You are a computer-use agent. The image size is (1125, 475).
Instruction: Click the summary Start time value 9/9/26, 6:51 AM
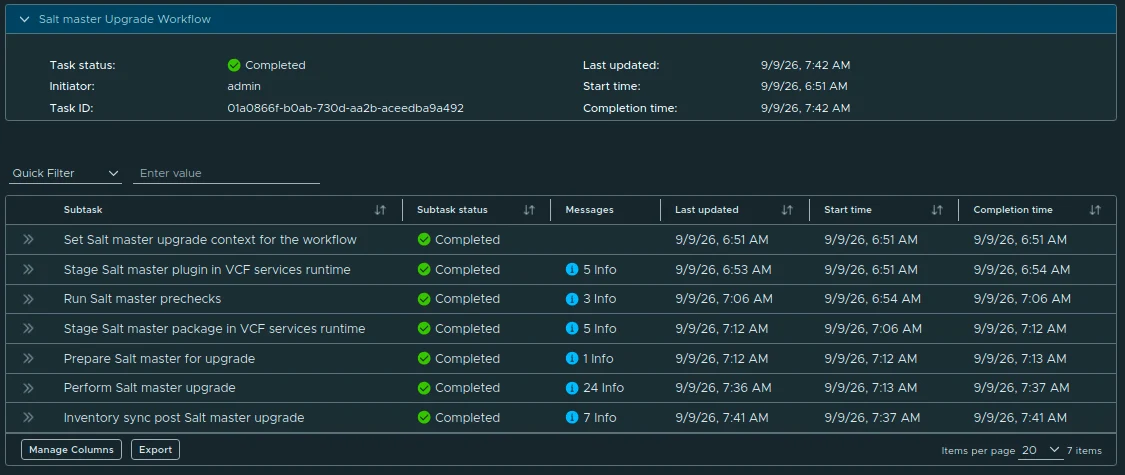point(804,86)
